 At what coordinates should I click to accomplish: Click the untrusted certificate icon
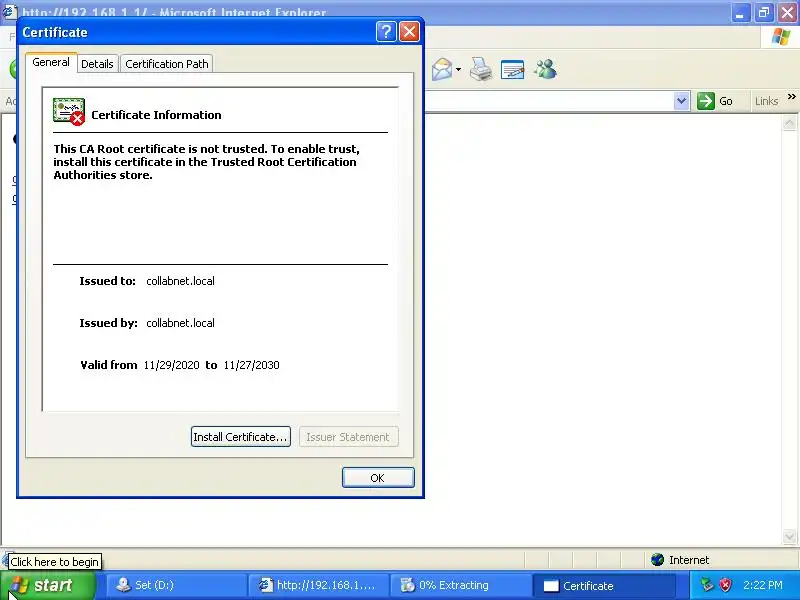pos(69,111)
